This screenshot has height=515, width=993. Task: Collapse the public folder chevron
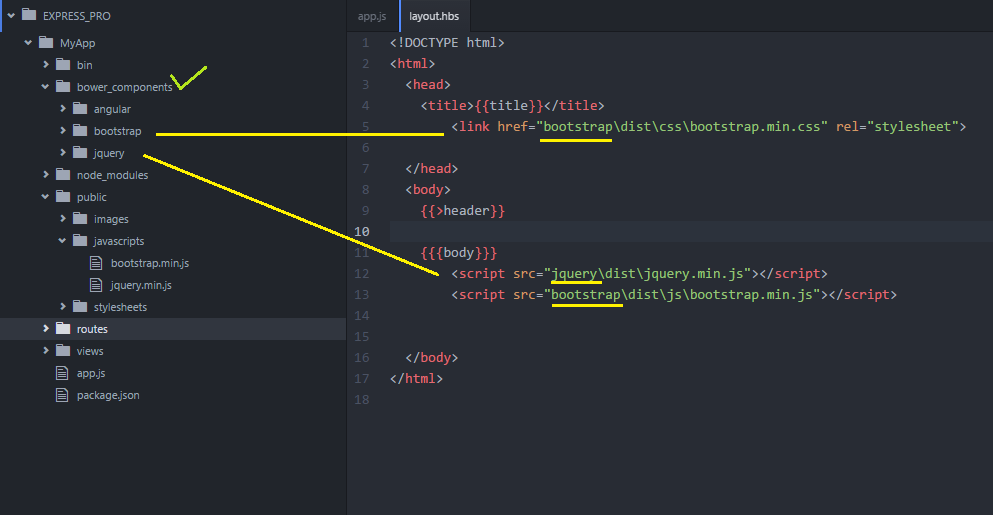click(x=45, y=196)
